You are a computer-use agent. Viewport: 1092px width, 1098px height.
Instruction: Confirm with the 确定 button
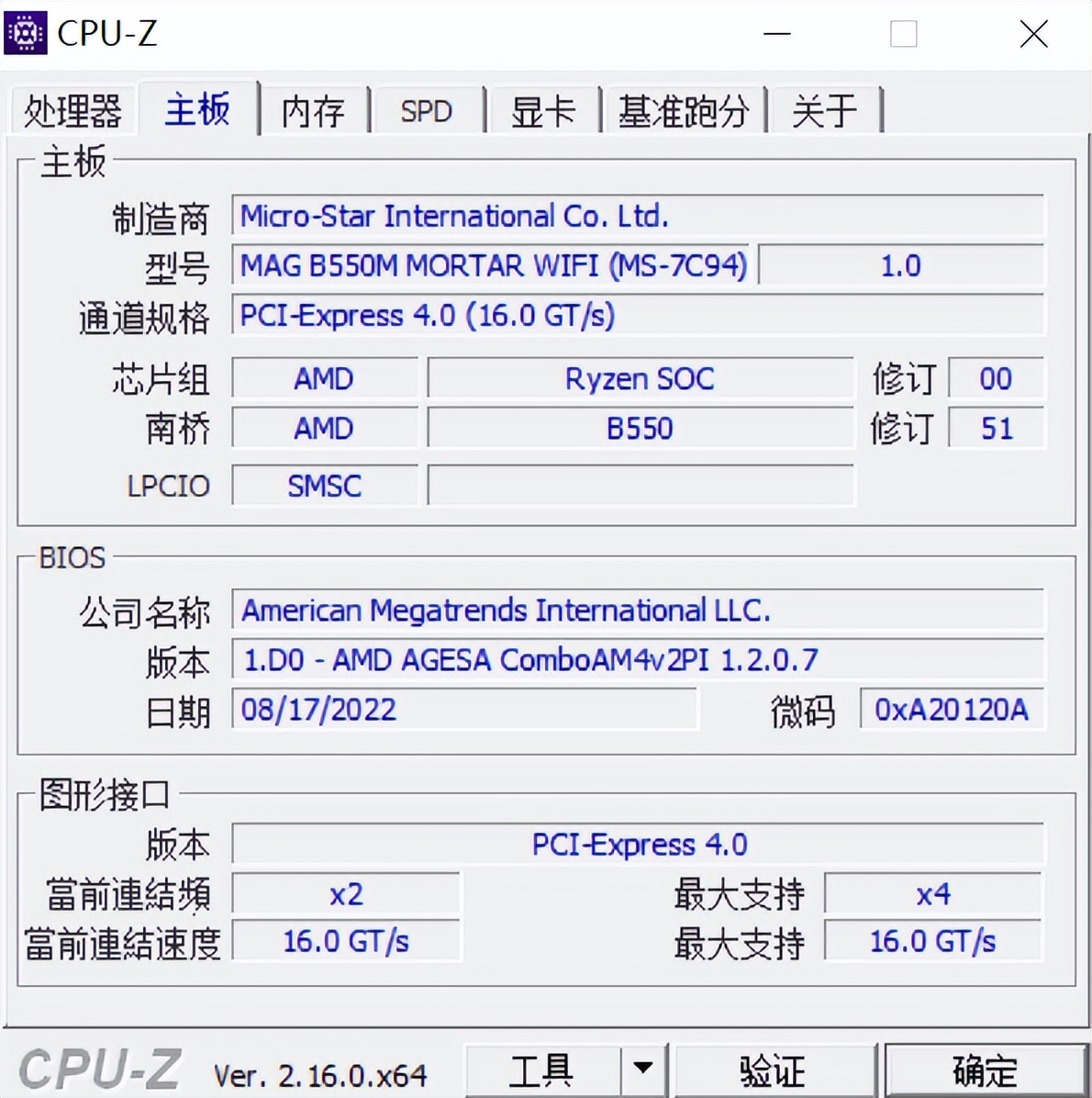(985, 1070)
